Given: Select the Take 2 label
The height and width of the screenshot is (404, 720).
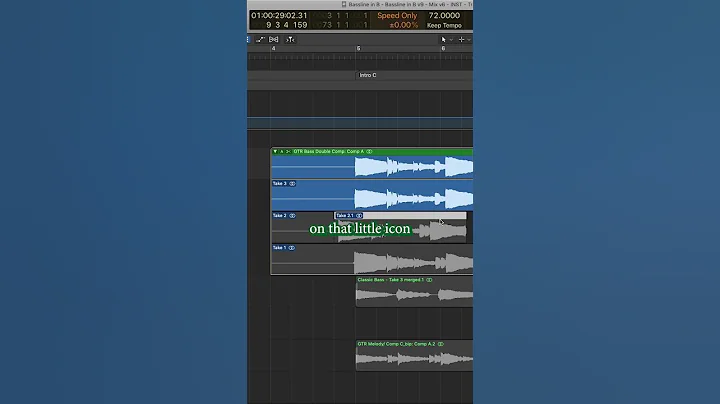Looking at the screenshot, I should (x=280, y=216).
